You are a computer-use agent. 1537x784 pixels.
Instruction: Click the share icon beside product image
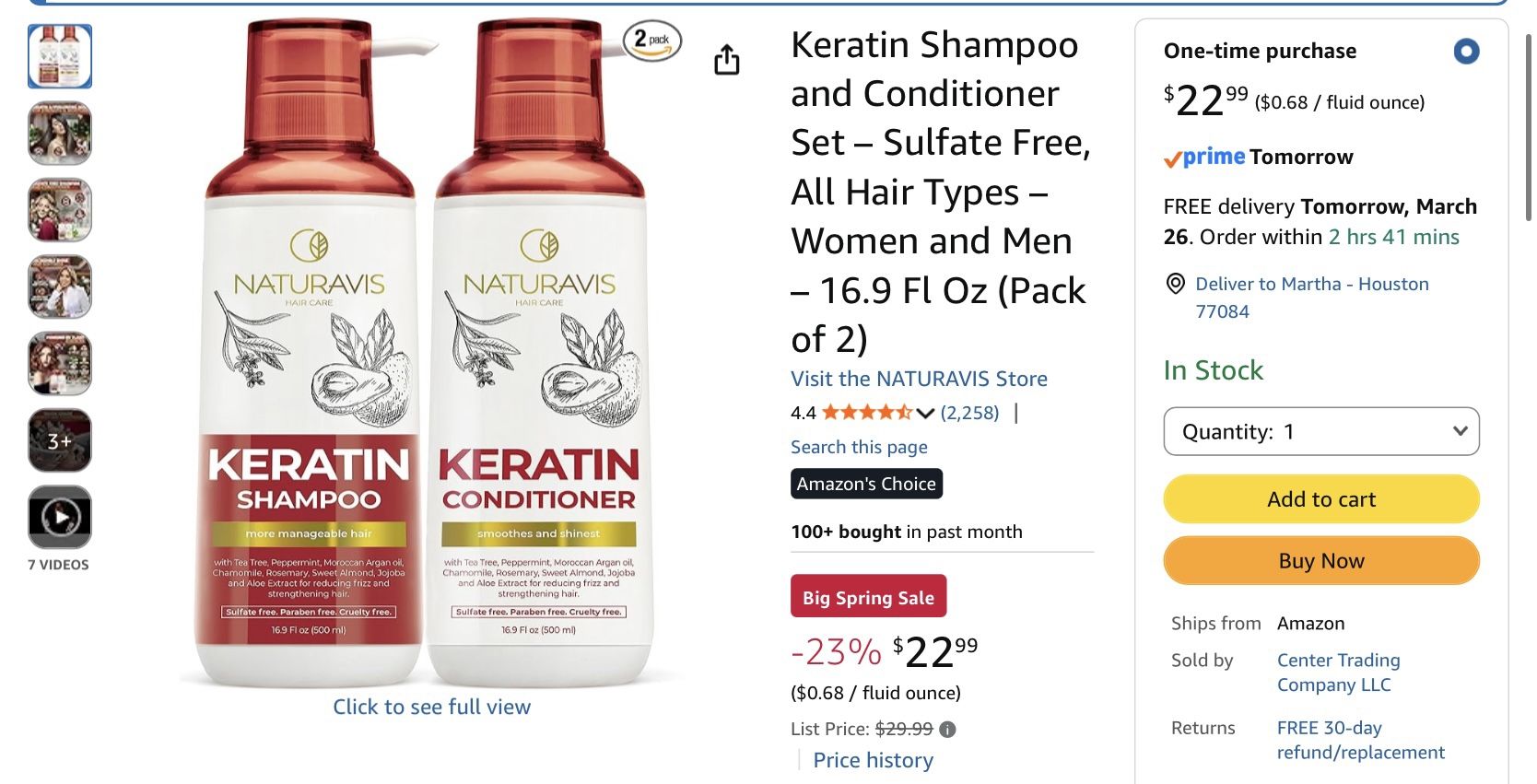(727, 59)
